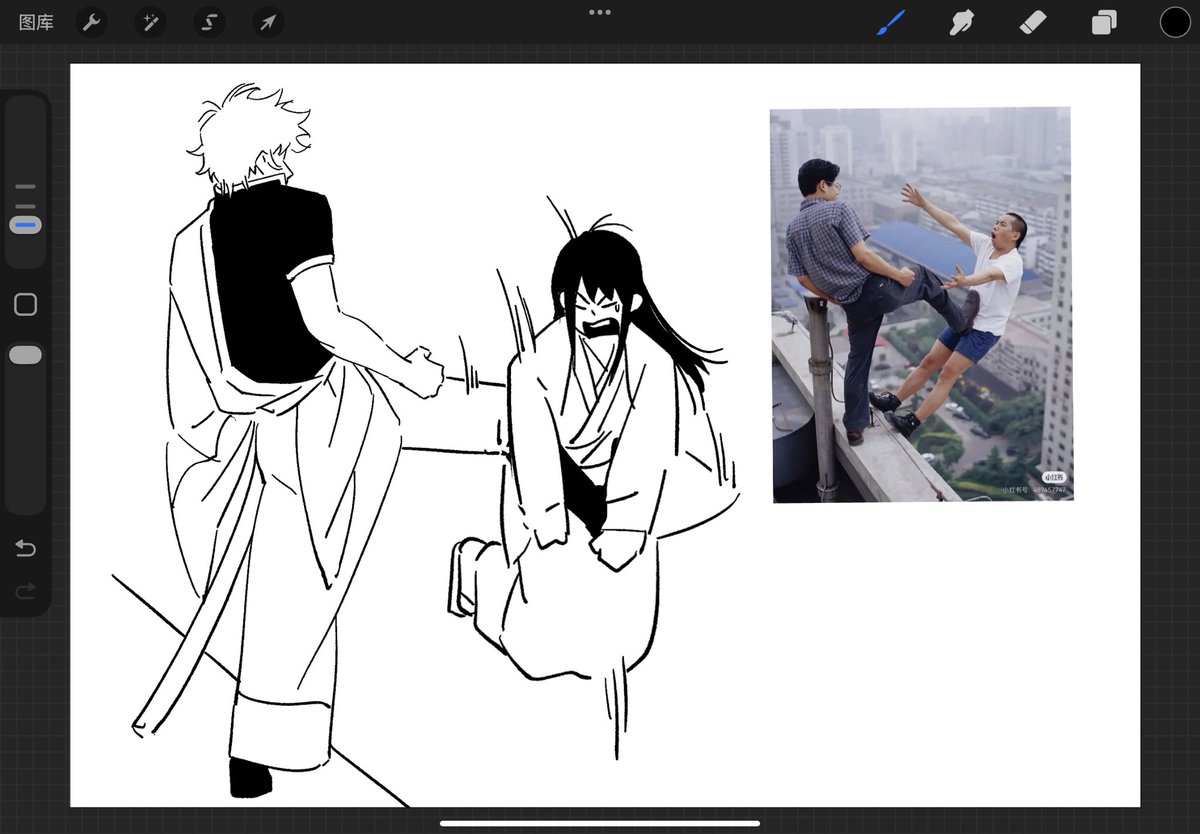1200x834 pixels.
Task: Tap the iPad home indicator bar
Action: pos(600,824)
